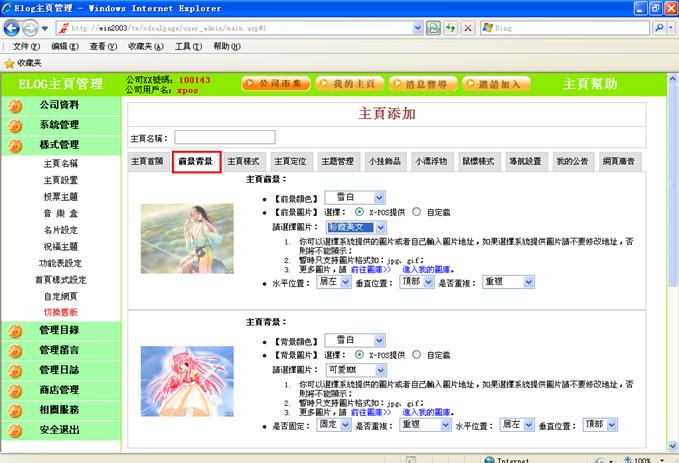The width and height of the screenshot is (679, 463).
Task: Select X-POS提供 radio for foreground image
Action: [359, 212]
